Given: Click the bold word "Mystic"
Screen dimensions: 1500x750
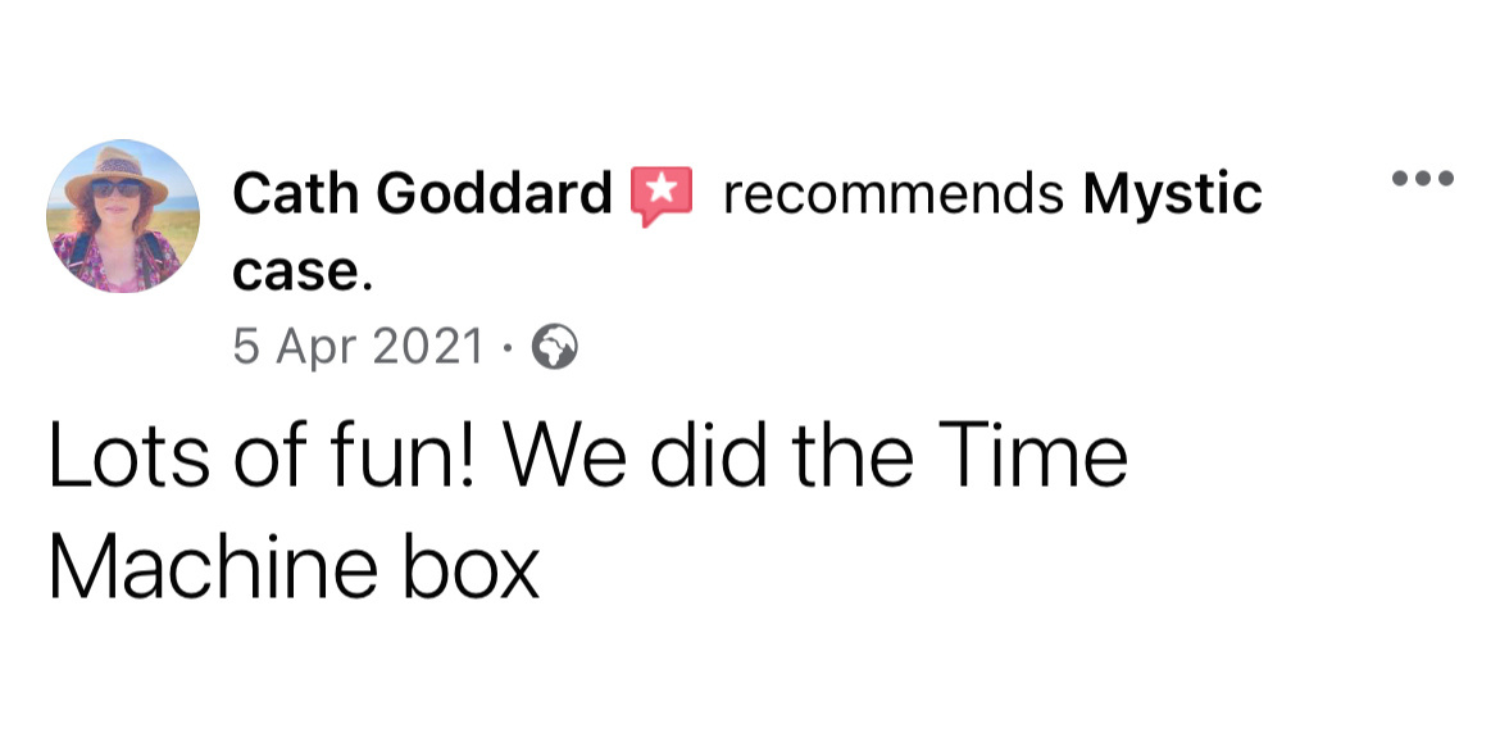Looking at the screenshot, I should point(1173,195).
